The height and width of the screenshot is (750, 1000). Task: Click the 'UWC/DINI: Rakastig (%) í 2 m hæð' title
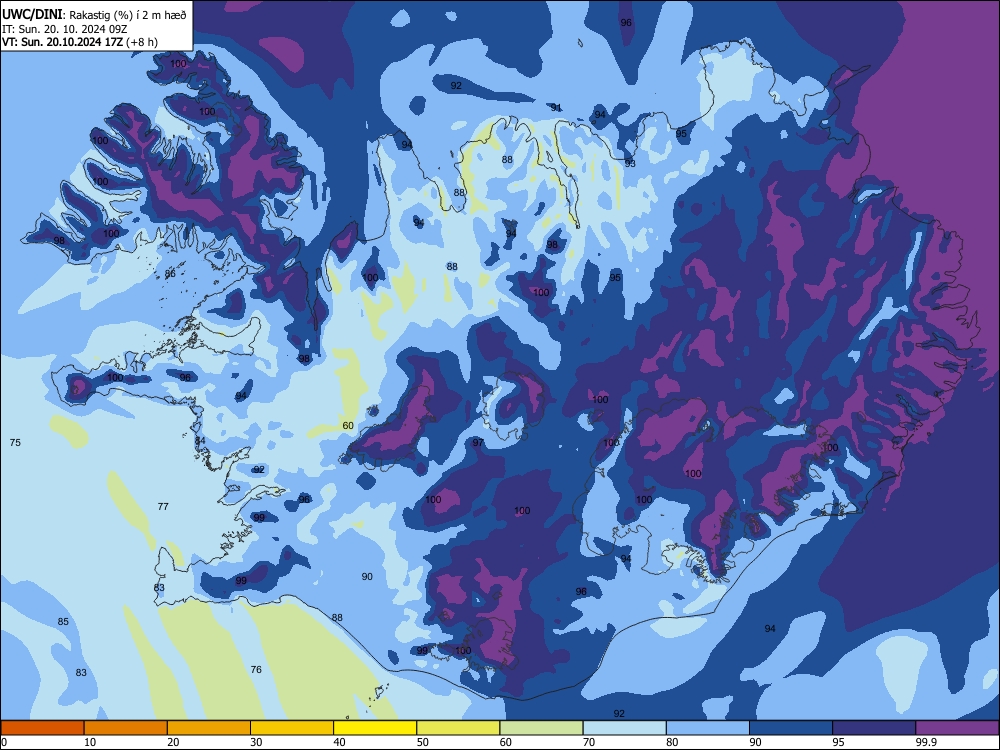pyautogui.click(x=94, y=15)
